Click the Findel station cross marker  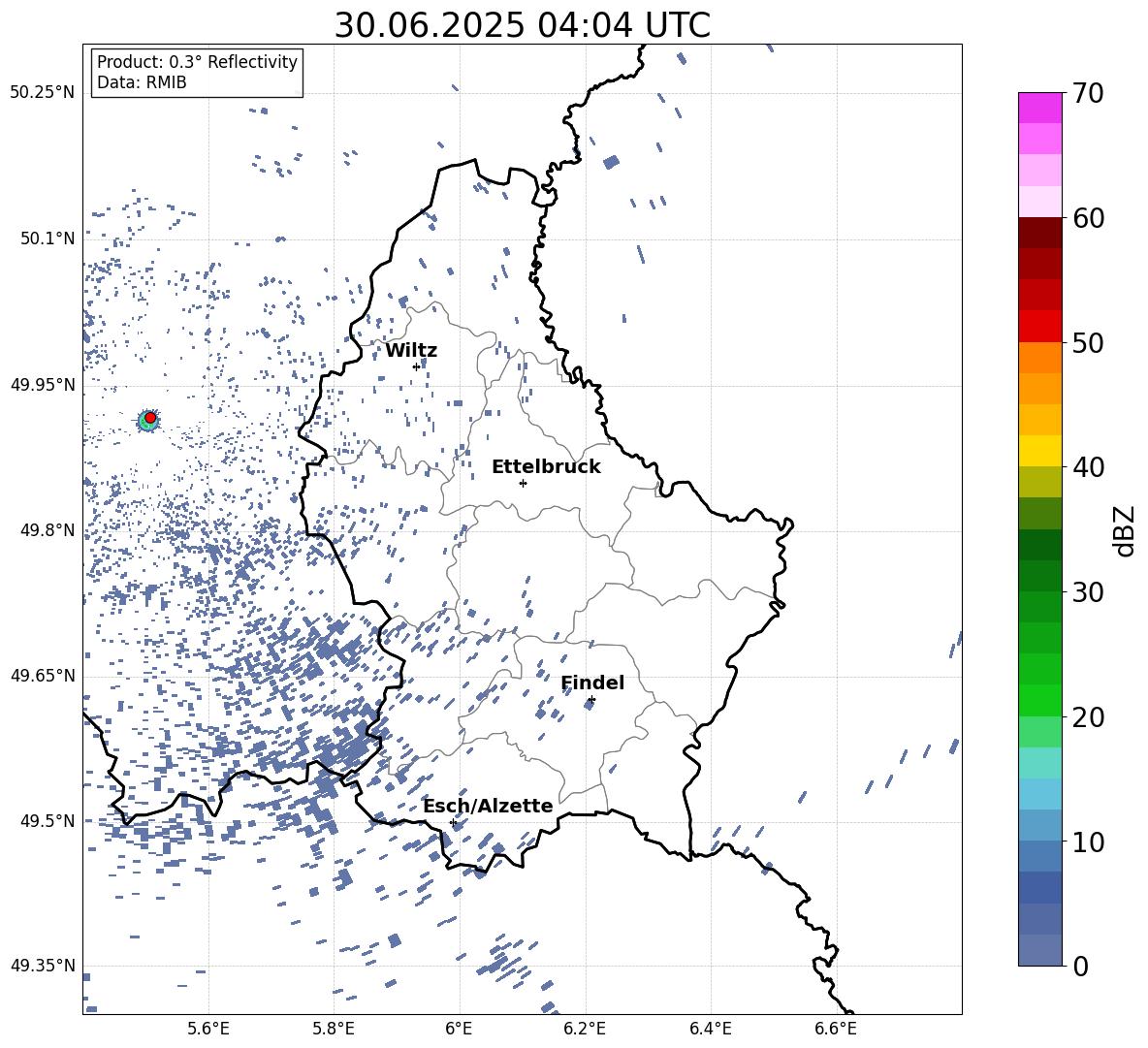tap(591, 700)
